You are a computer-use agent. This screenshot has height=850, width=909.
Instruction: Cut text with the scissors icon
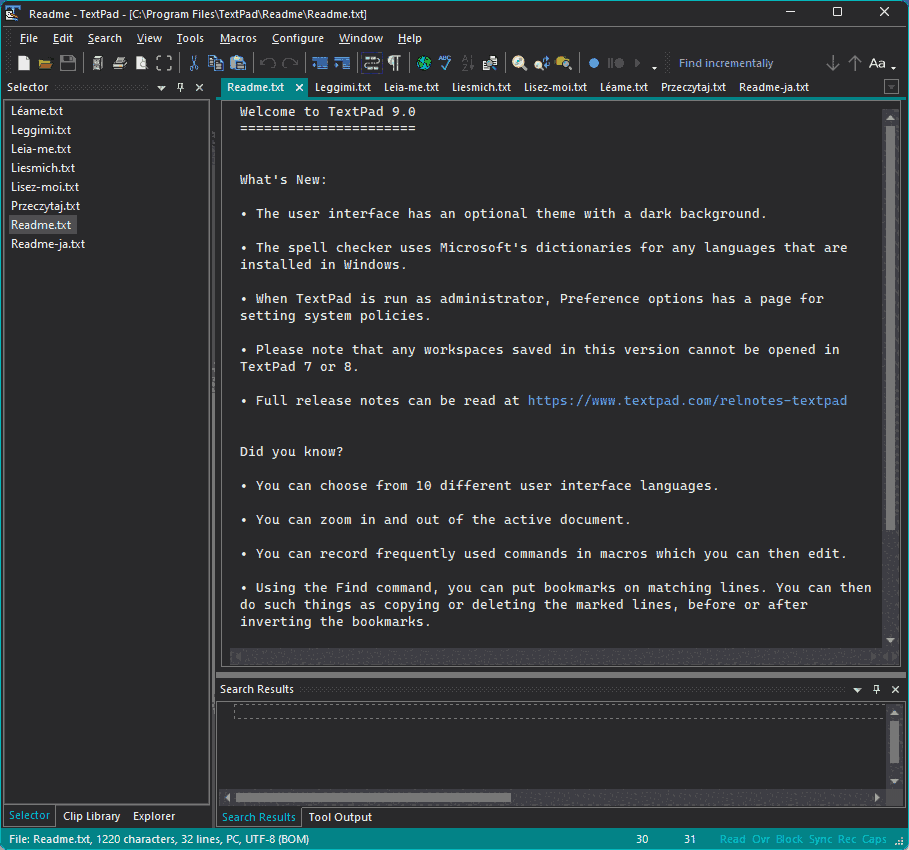[194, 62]
